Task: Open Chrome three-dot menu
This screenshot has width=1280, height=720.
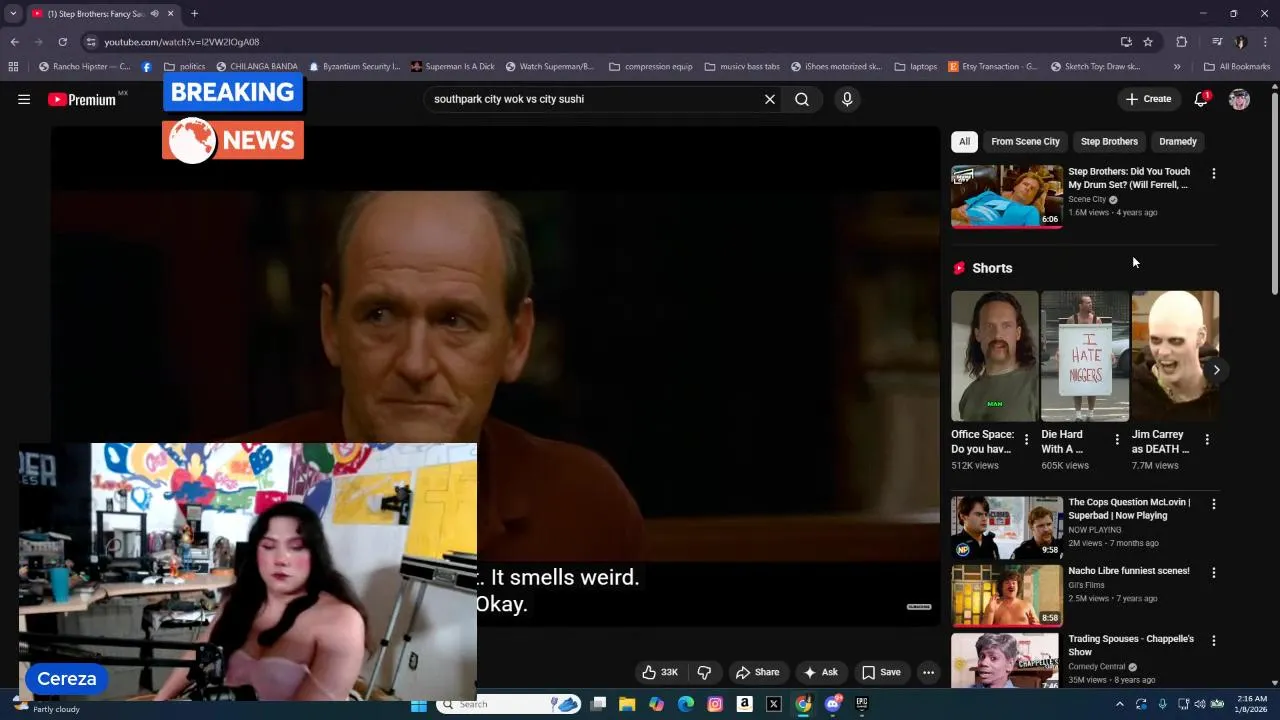Action: point(1265,42)
